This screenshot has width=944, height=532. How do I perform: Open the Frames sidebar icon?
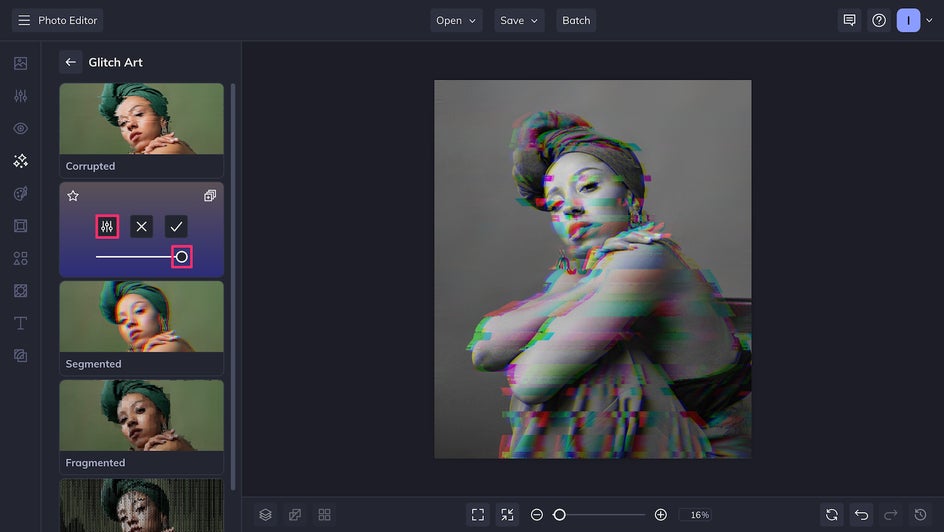click(20, 226)
